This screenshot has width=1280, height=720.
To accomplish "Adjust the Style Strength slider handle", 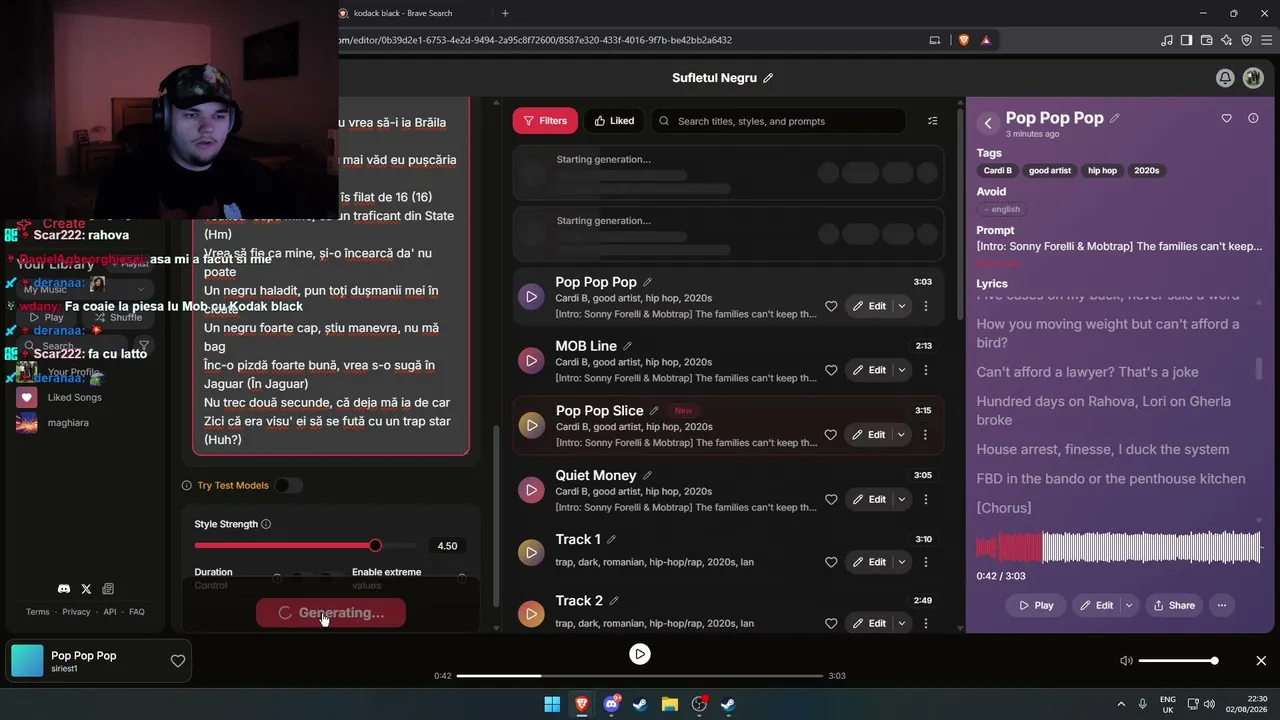I will tap(375, 545).
